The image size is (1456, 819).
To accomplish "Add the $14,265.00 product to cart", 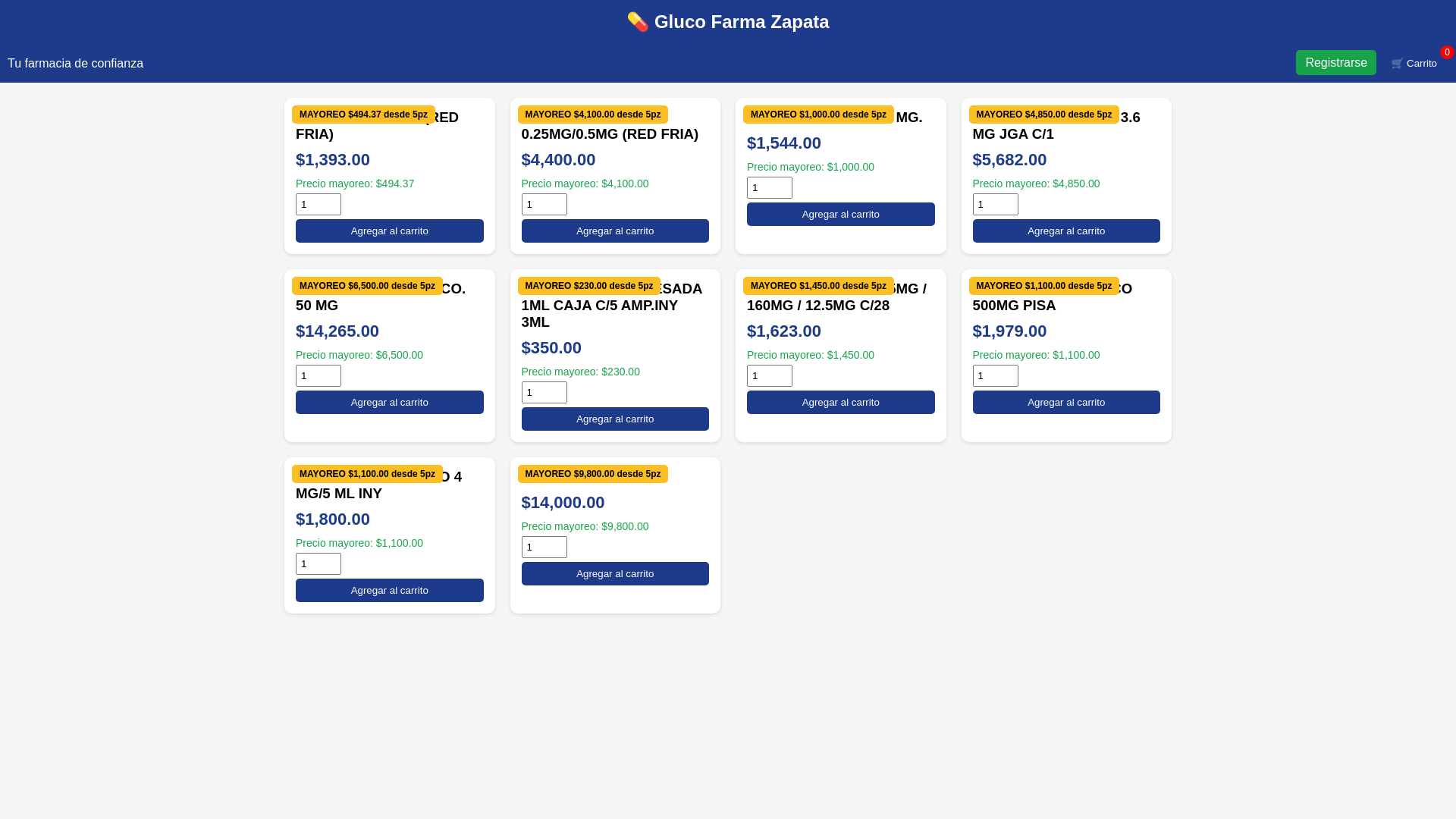I will pos(389,403).
